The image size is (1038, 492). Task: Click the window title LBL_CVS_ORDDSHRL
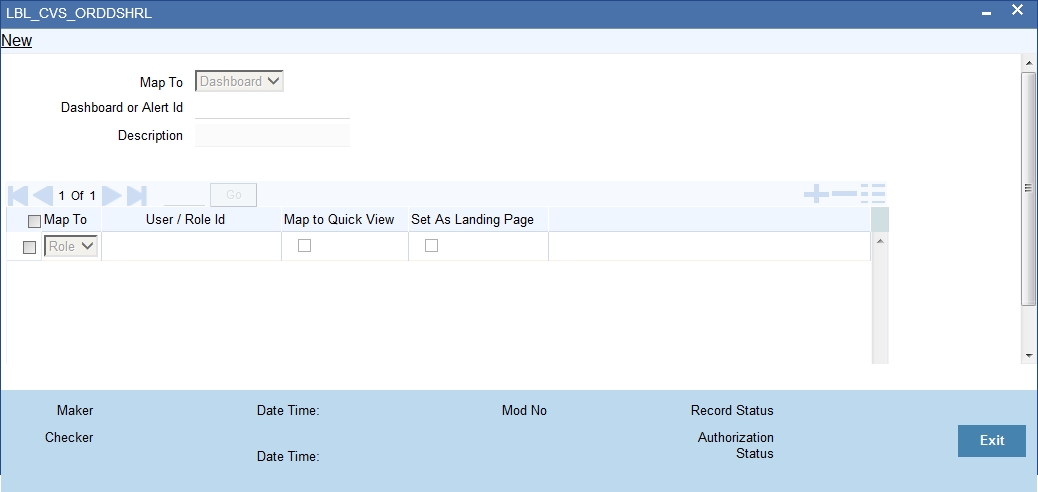click(79, 13)
